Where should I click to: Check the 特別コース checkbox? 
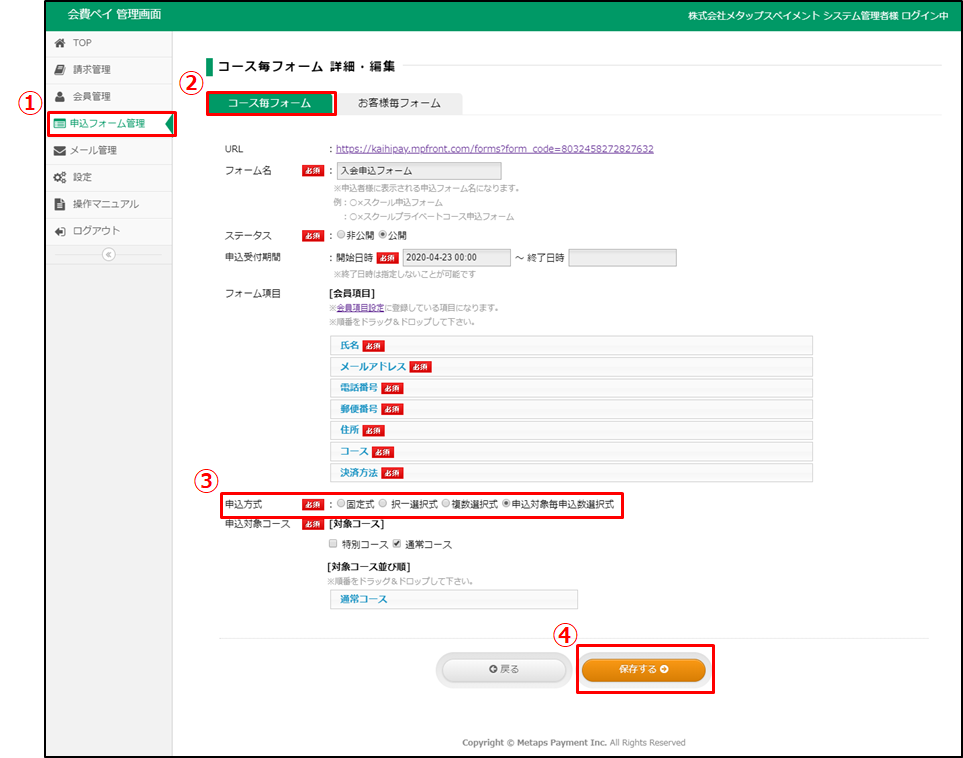coord(333,545)
